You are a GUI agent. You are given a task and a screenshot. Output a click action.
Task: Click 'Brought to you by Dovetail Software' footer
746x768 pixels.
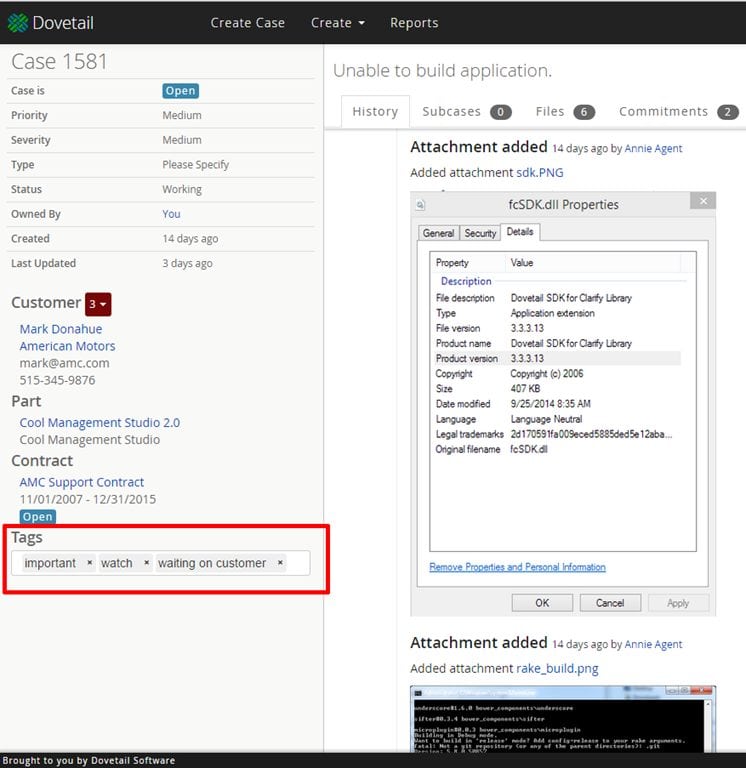point(89,761)
